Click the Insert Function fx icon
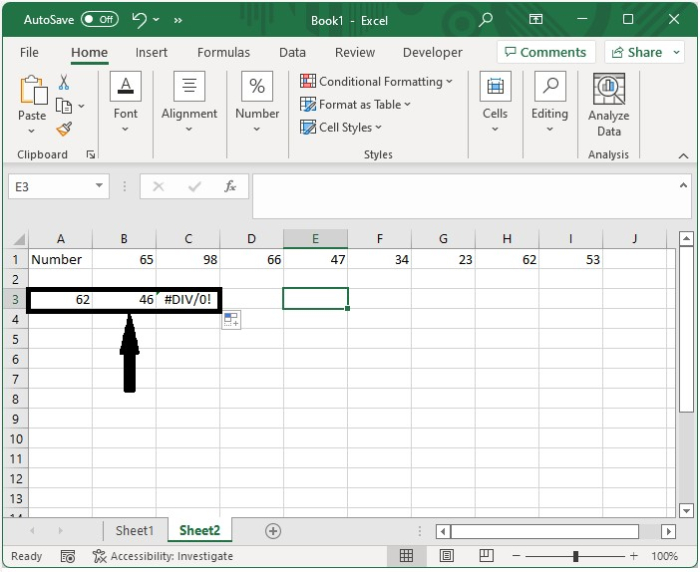The width and height of the screenshot is (700, 572). (230, 186)
